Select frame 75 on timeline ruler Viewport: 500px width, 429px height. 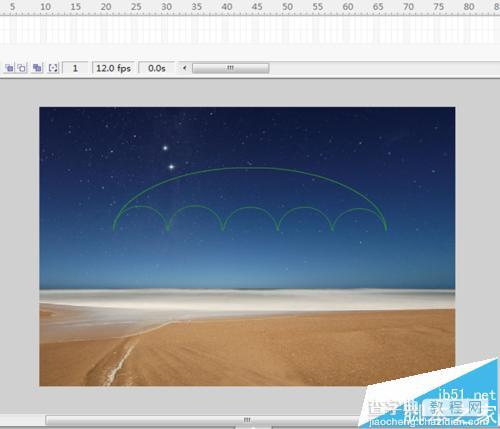(439, 7)
